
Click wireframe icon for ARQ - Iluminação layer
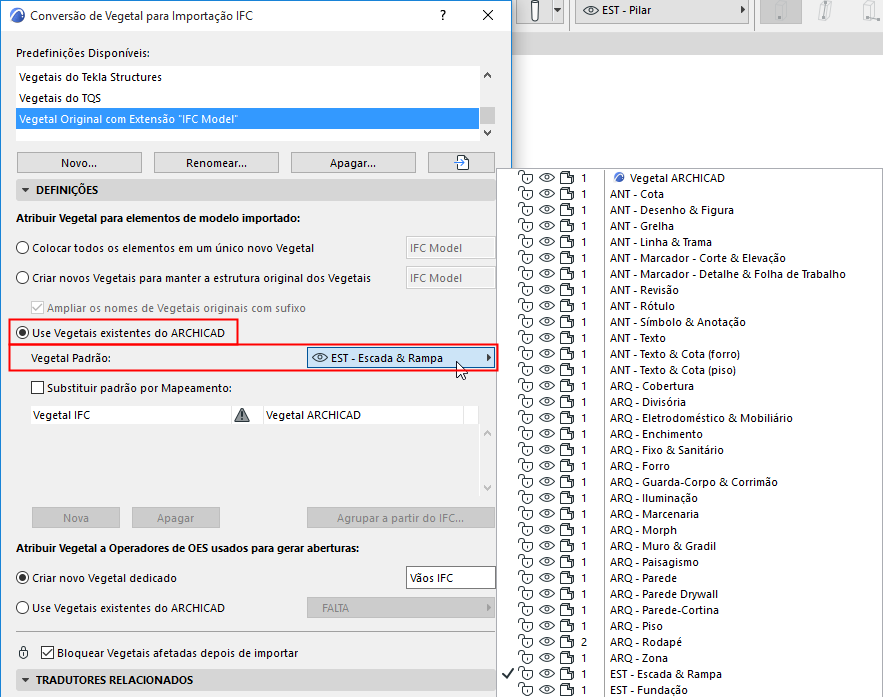tap(567, 498)
